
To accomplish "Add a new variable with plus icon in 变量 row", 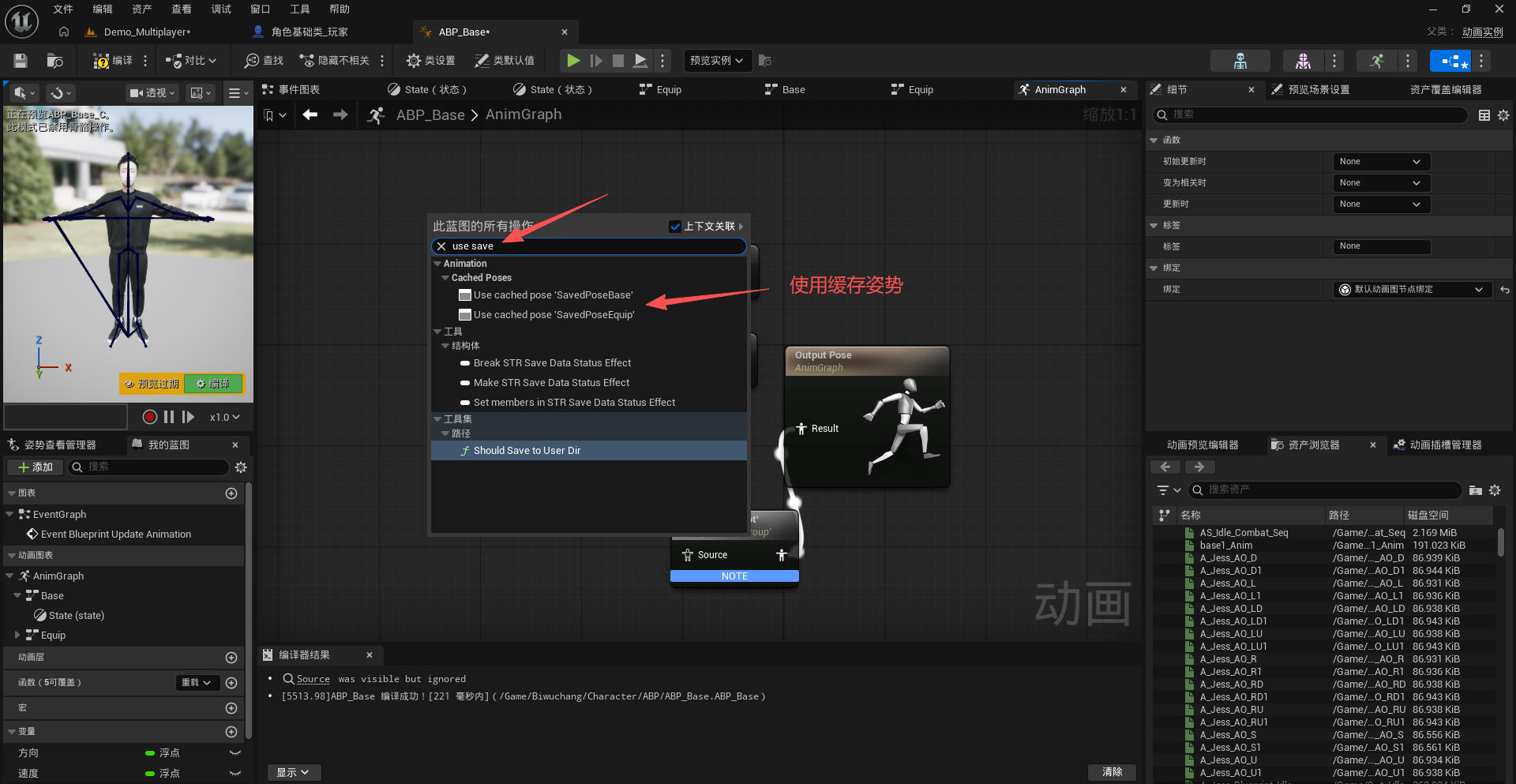I will click(231, 732).
